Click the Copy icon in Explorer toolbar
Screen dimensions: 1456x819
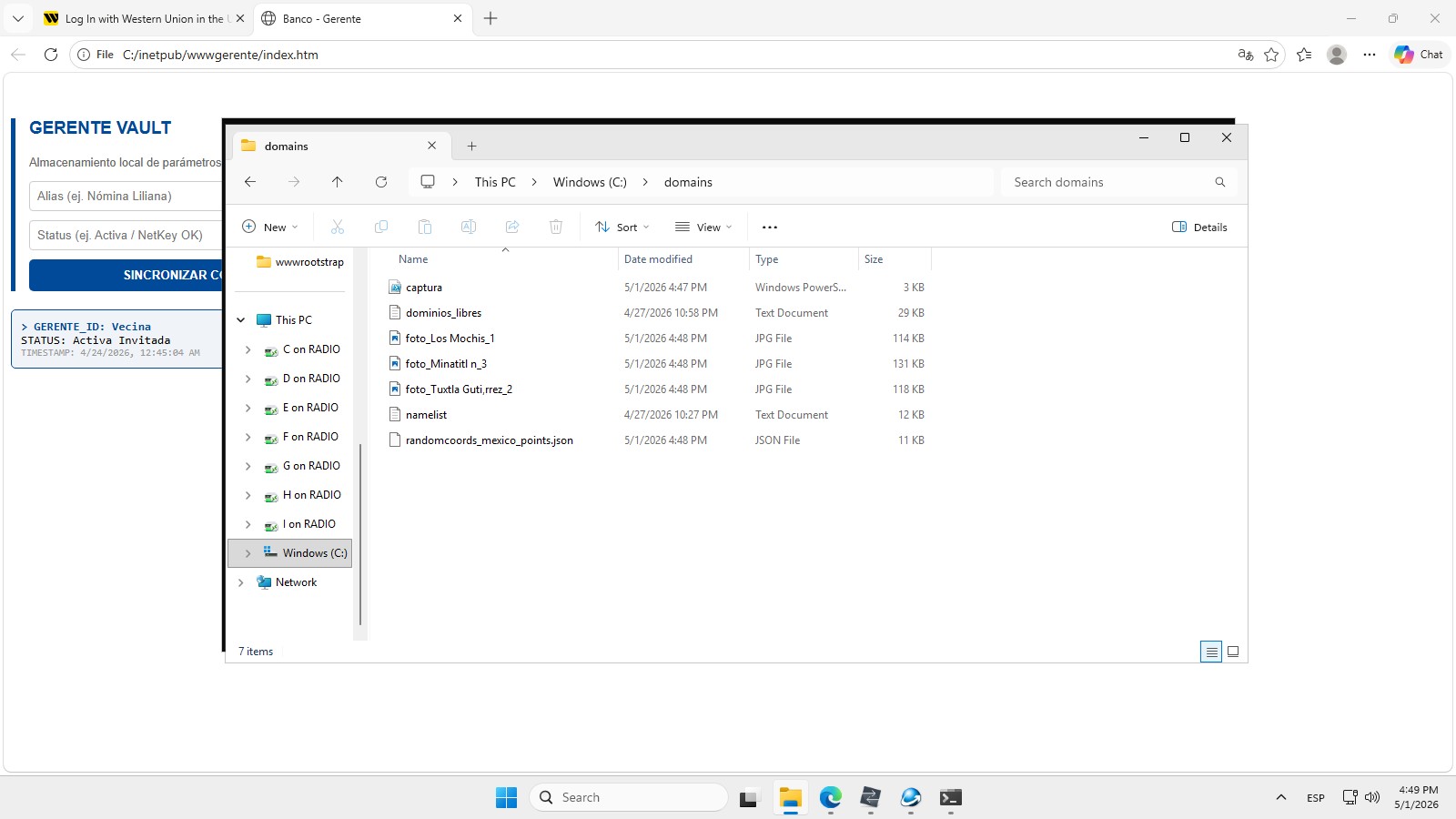pos(381,227)
